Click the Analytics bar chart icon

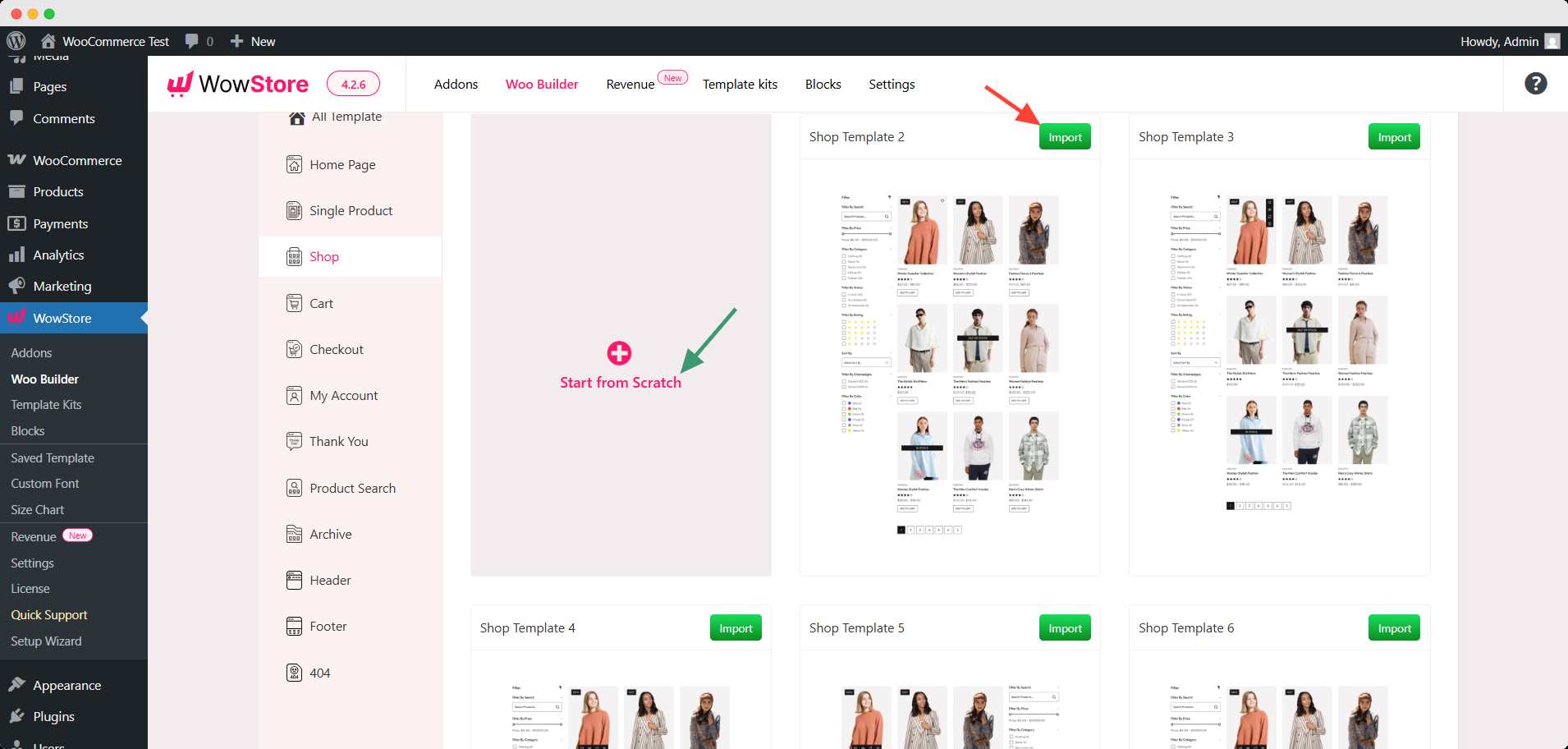(16, 255)
